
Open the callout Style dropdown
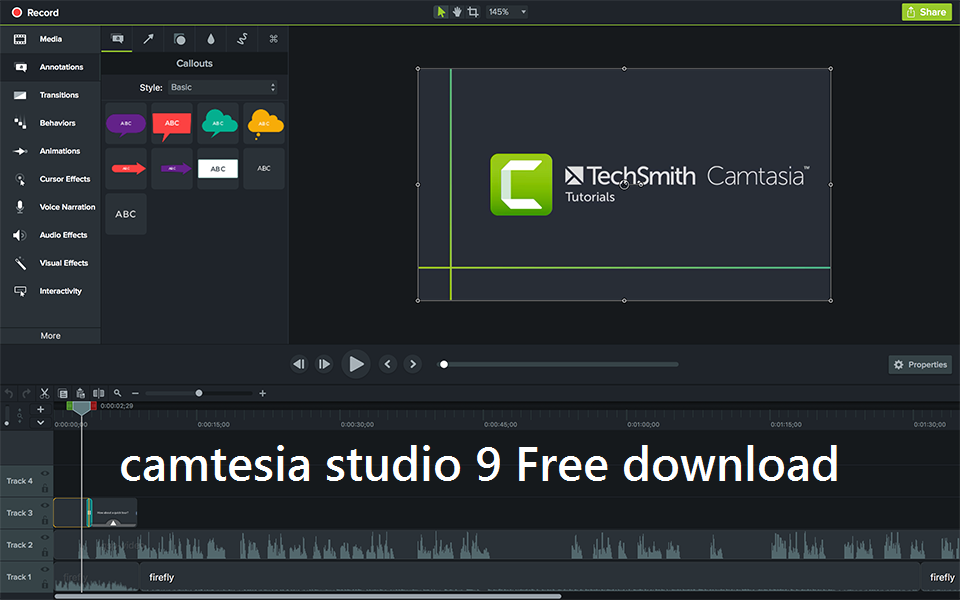pos(222,88)
